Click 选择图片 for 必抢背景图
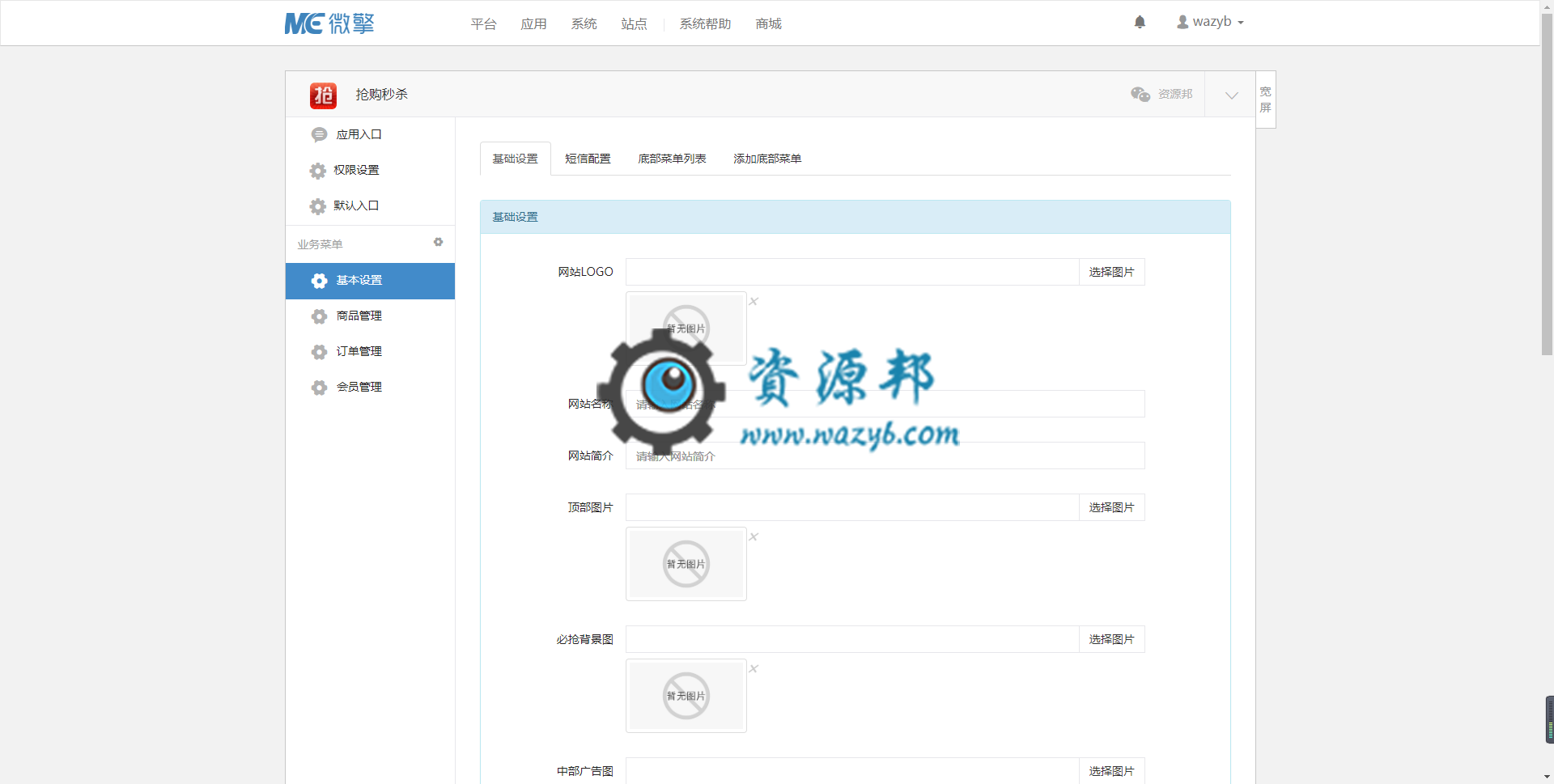 [1111, 639]
